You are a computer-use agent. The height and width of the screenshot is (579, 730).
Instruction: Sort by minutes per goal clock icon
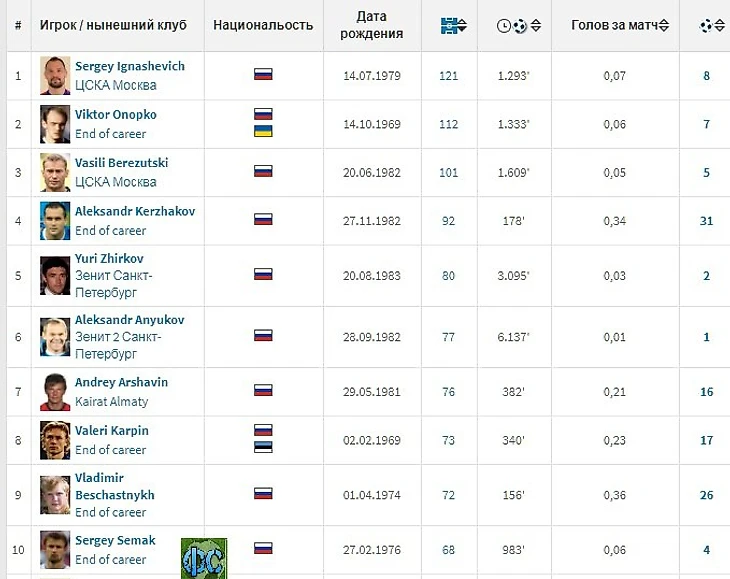tap(504, 26)
